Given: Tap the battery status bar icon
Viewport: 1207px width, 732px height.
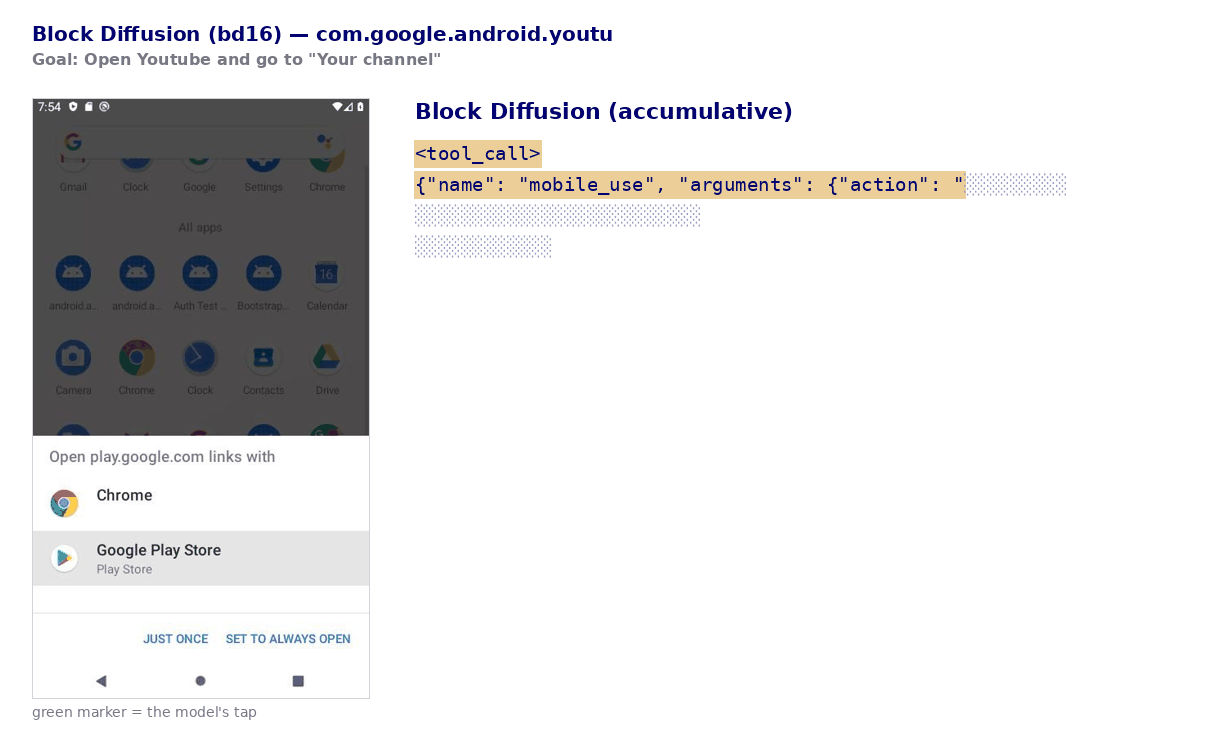Looking at the screenshot, I should [360, 106].
